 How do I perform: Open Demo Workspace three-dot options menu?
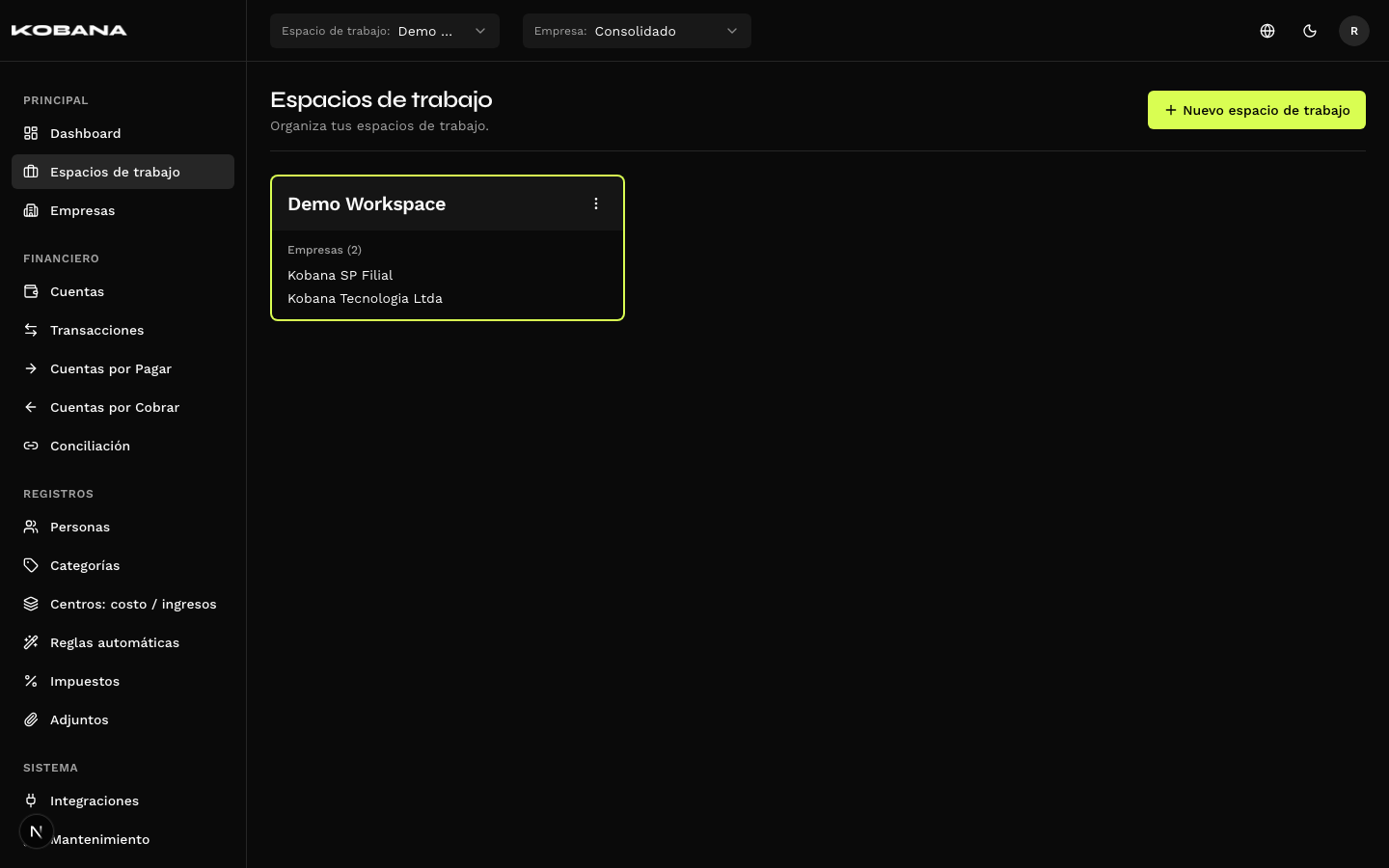point(596,203)
